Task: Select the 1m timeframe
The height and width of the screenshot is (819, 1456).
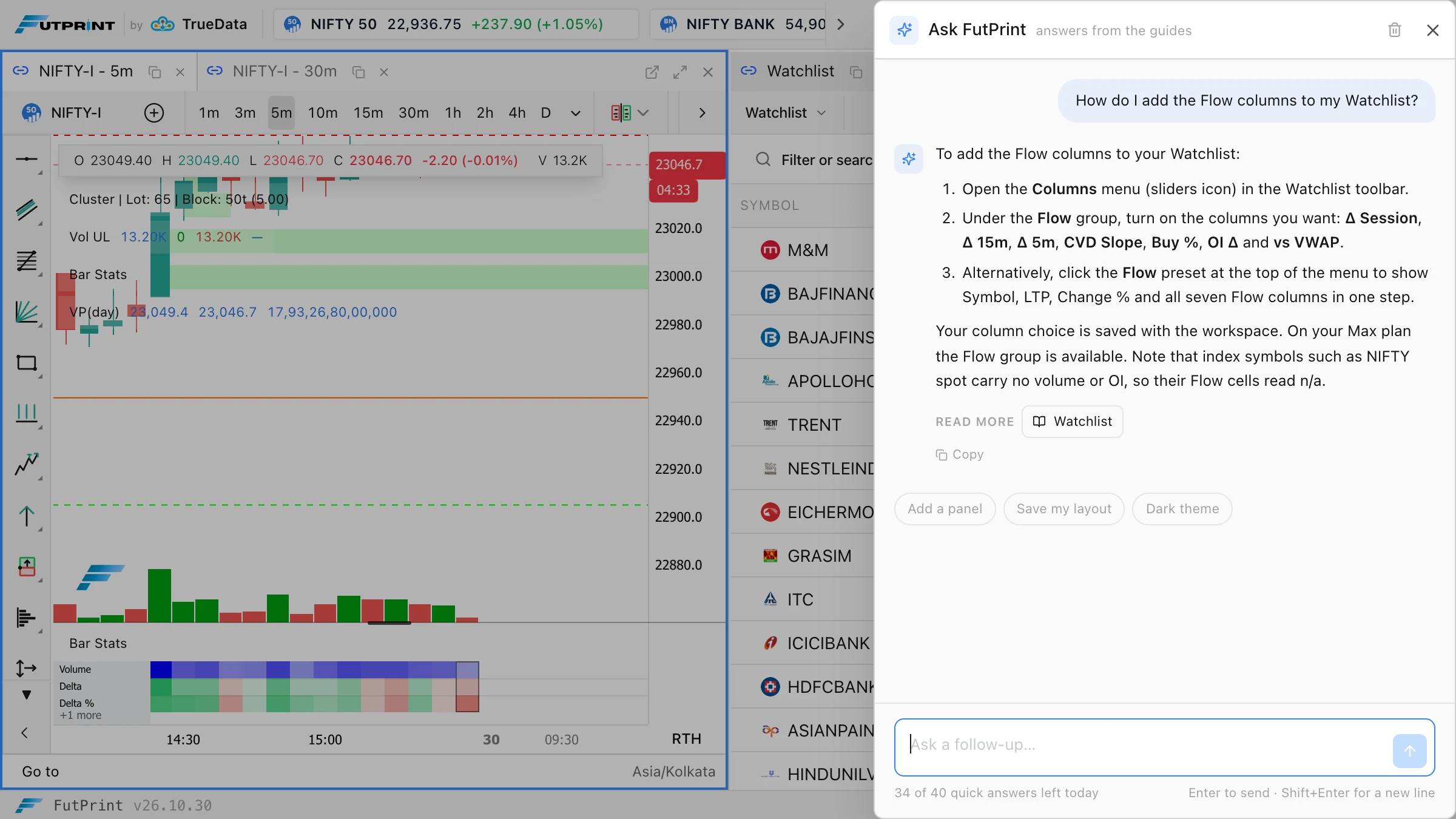Action: tap(209, 113)
